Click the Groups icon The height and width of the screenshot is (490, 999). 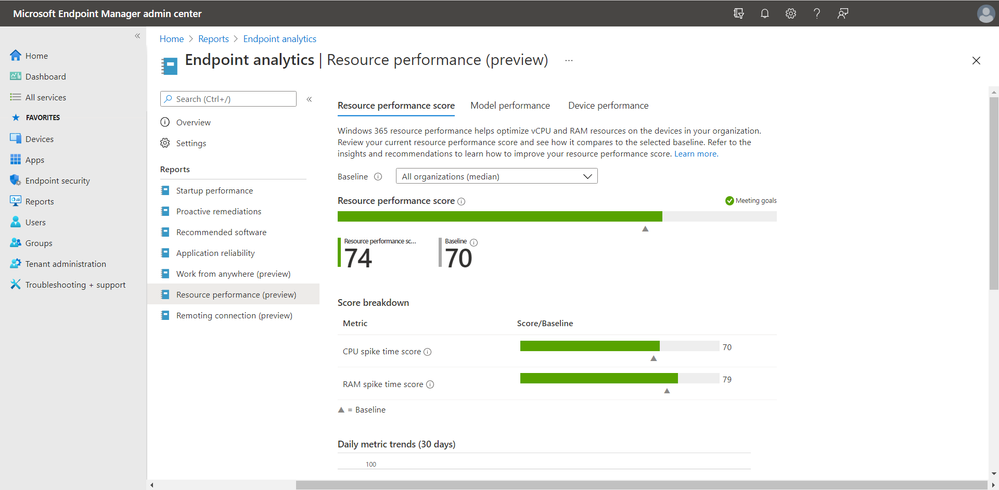tap(16, 243)
